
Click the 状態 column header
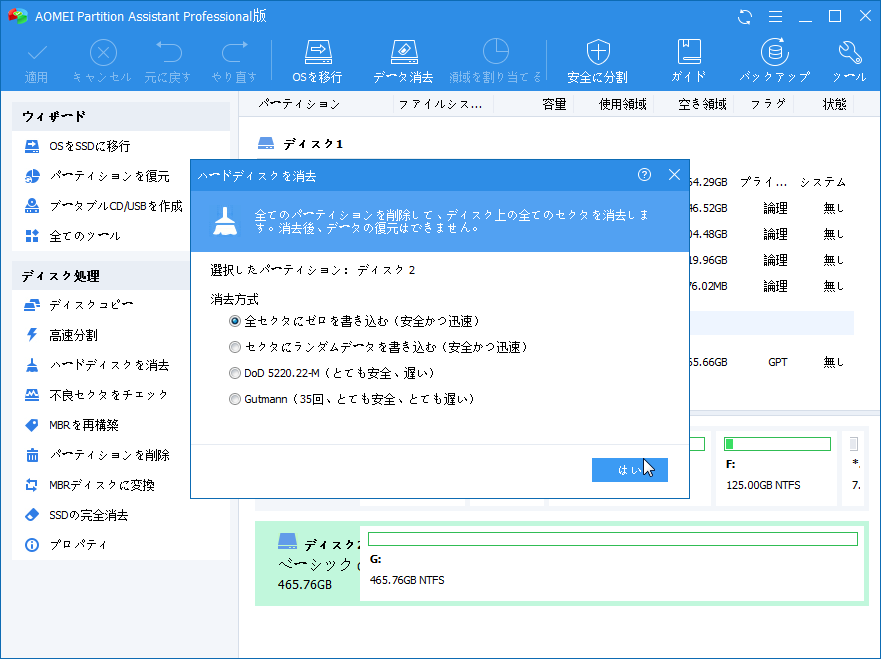834,104
